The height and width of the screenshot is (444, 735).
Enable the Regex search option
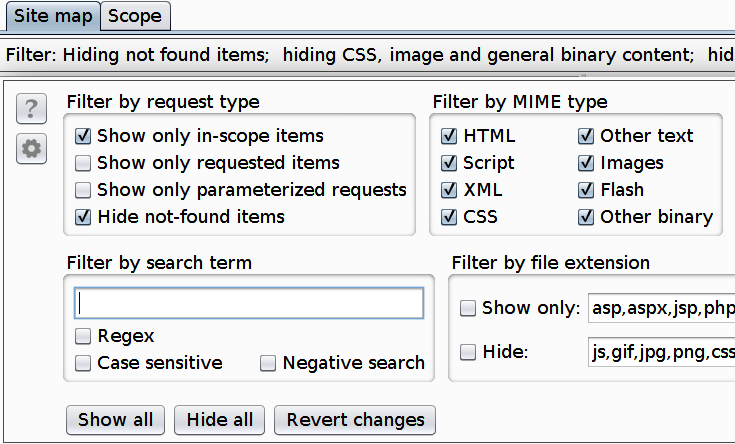pyautogui.click(x=83, y=336)
